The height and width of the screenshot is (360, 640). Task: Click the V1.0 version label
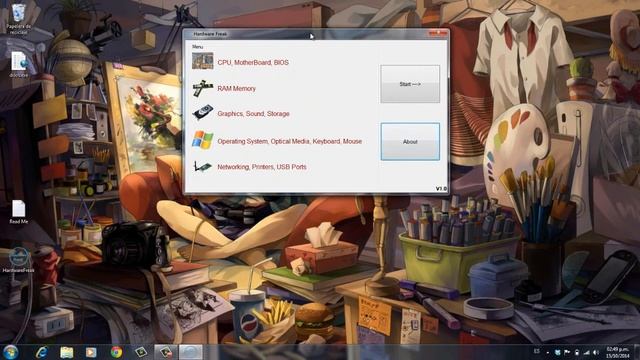tap(441, 189)
